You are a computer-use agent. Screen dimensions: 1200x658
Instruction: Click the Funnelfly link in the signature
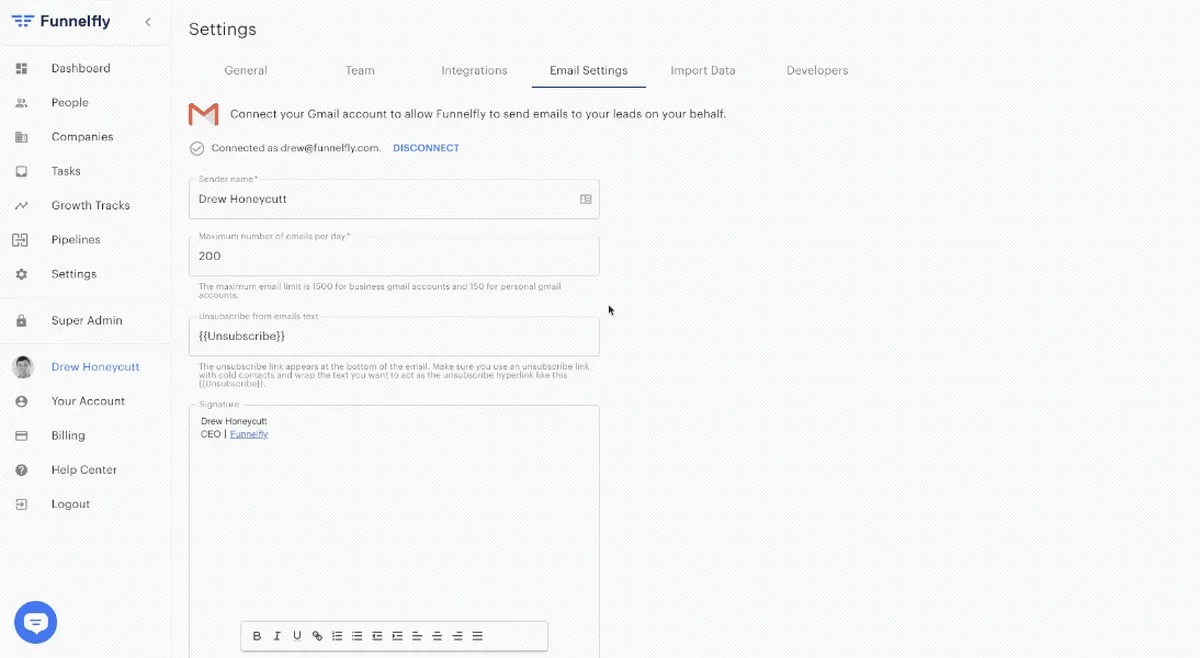pyautogui.click(x=249, y=435)
